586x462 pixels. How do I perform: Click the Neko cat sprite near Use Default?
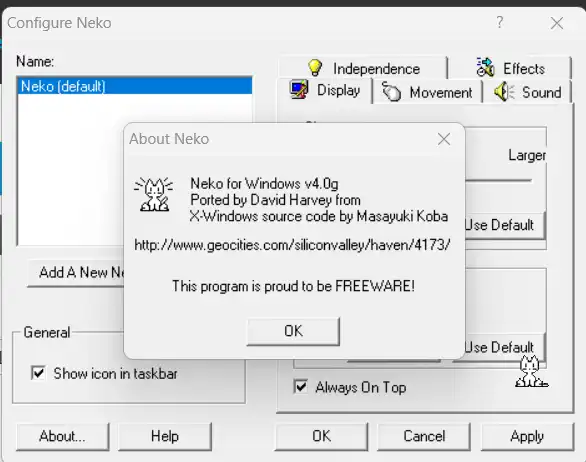(x=531, y=372)
